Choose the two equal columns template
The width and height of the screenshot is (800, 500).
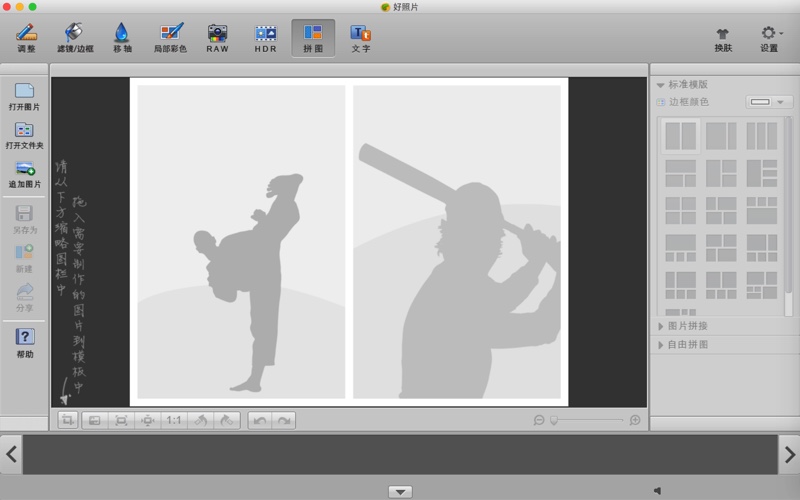pyautogui.click(x=681, y=136)
